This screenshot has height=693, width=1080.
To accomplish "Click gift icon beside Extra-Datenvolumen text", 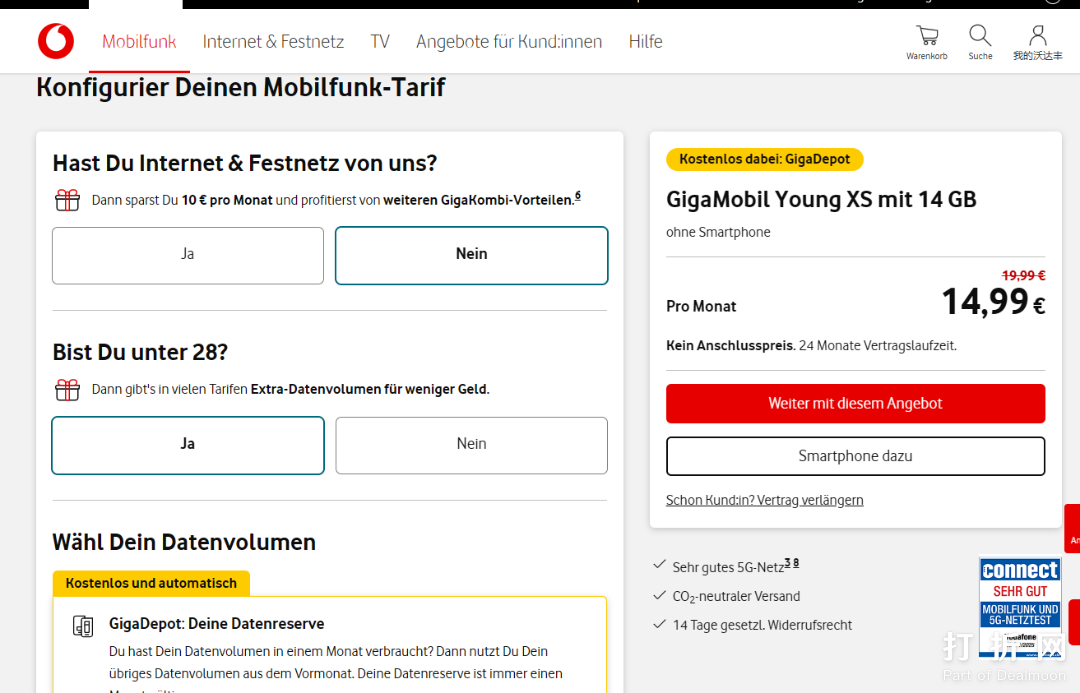I will point(67,389).
